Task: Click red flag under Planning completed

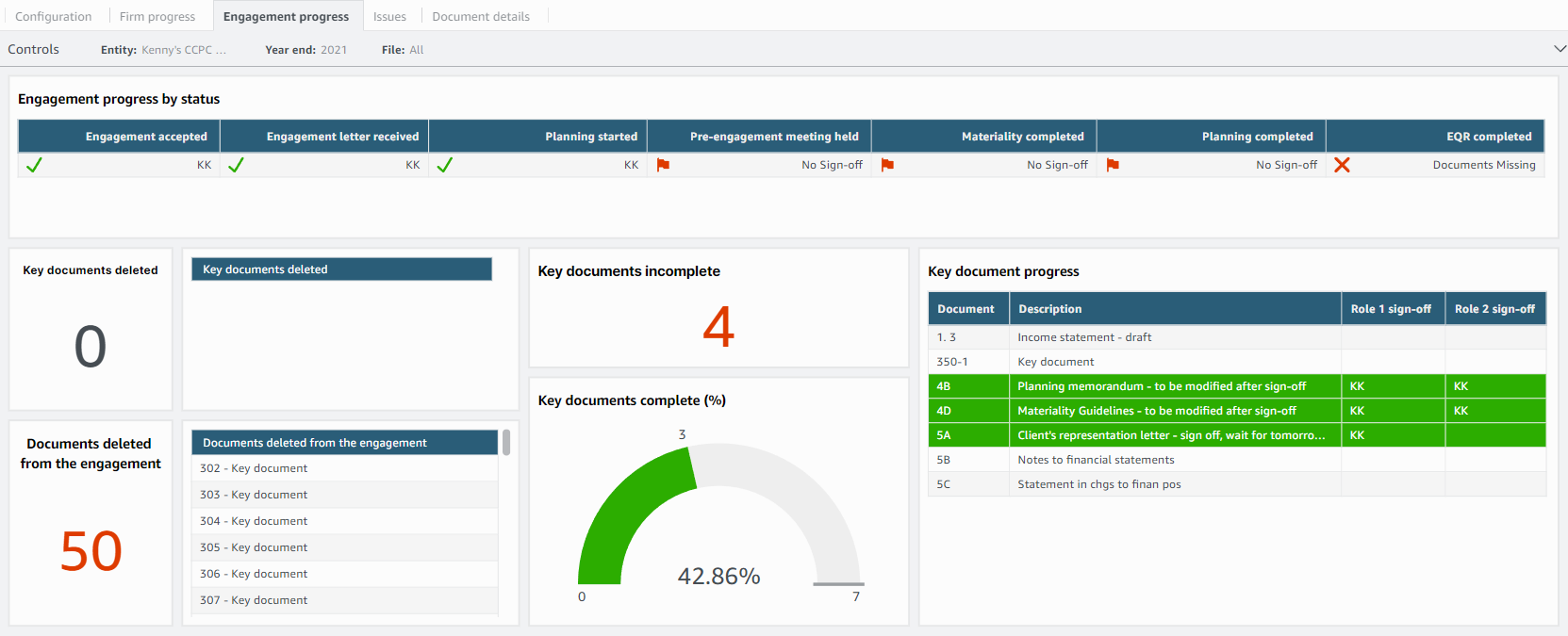Action: [x=1113, y=165]
